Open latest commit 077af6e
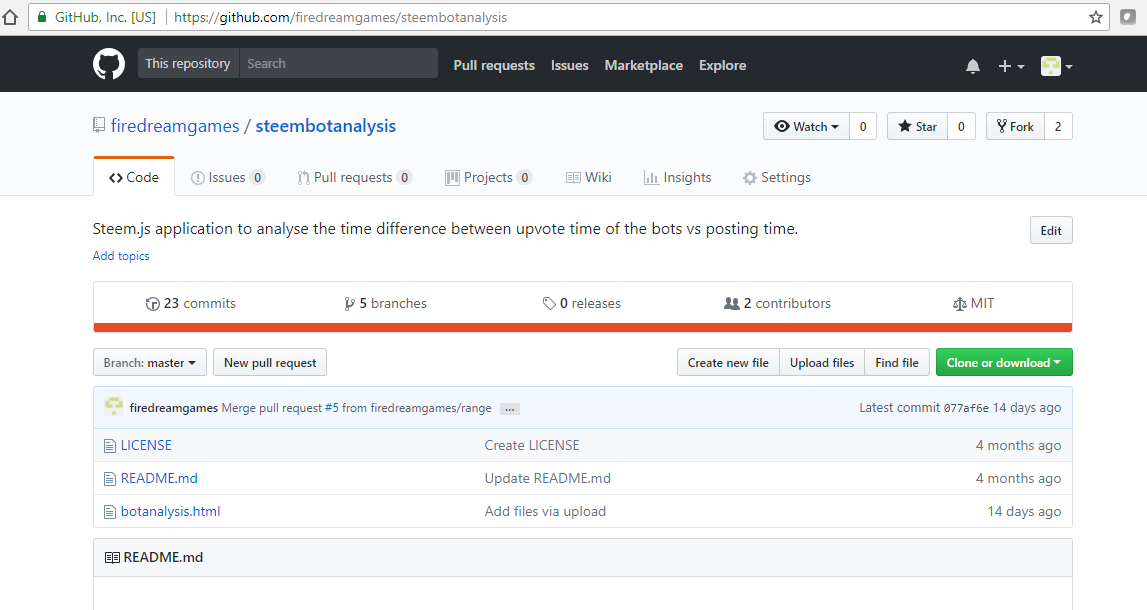1147x610 pixels. [966, 408]
